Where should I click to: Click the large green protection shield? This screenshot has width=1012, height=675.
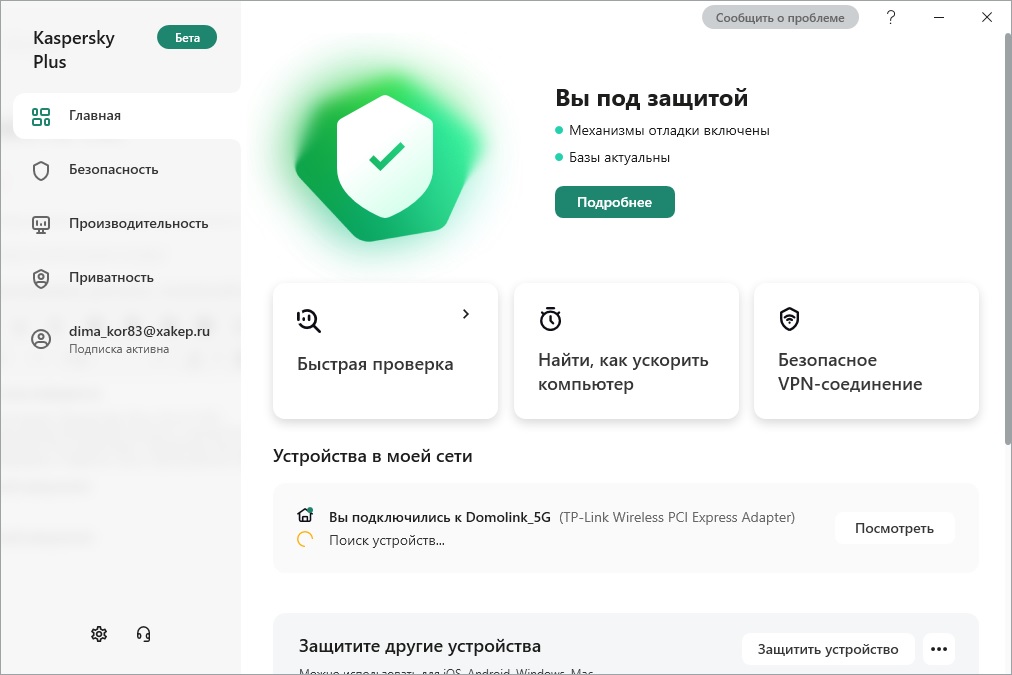[x=385, y=157]
